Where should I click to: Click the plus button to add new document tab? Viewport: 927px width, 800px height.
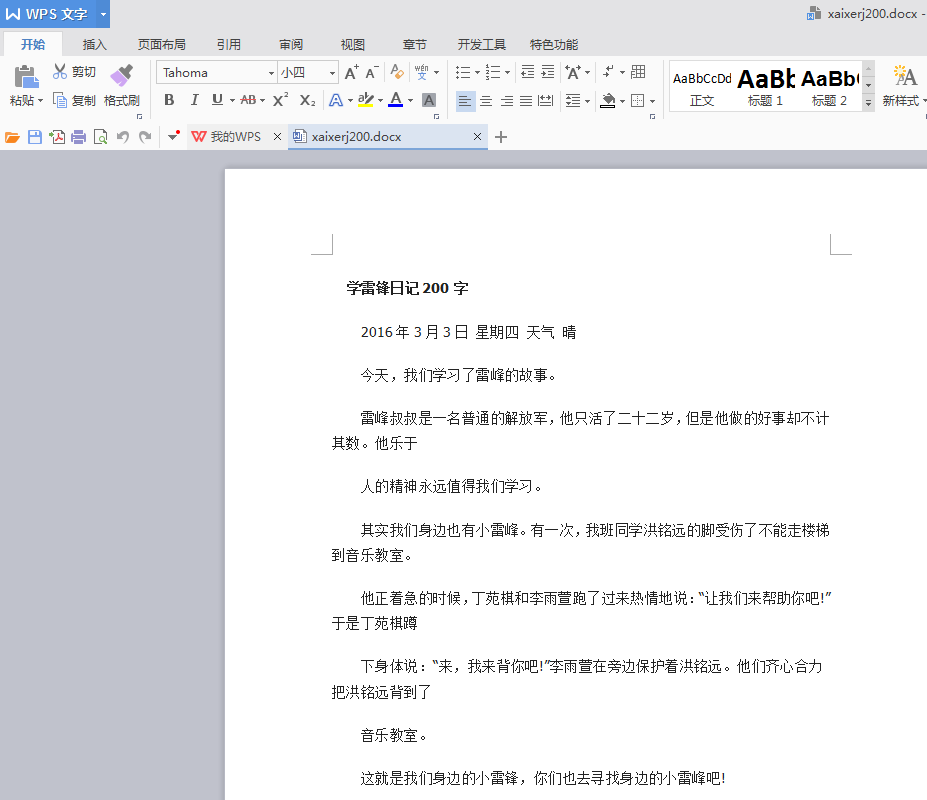click(501, 137)
